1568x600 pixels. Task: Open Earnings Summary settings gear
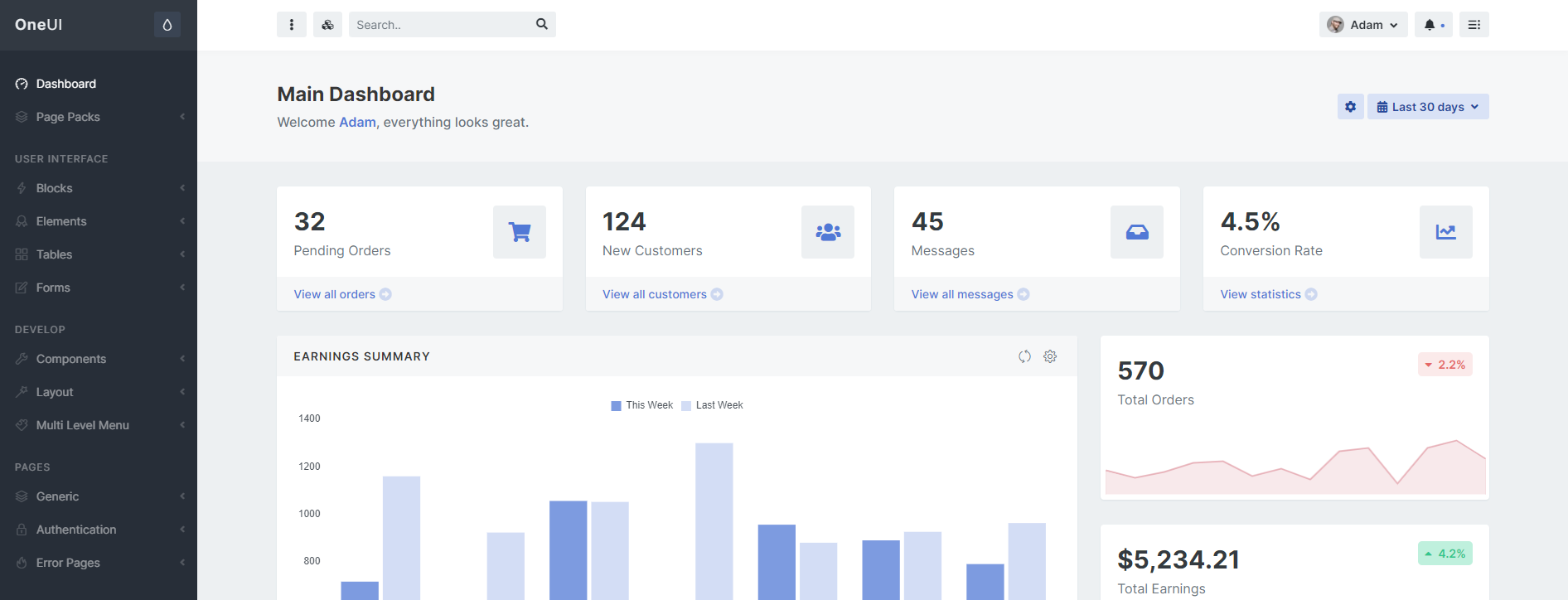point(1050,356)
